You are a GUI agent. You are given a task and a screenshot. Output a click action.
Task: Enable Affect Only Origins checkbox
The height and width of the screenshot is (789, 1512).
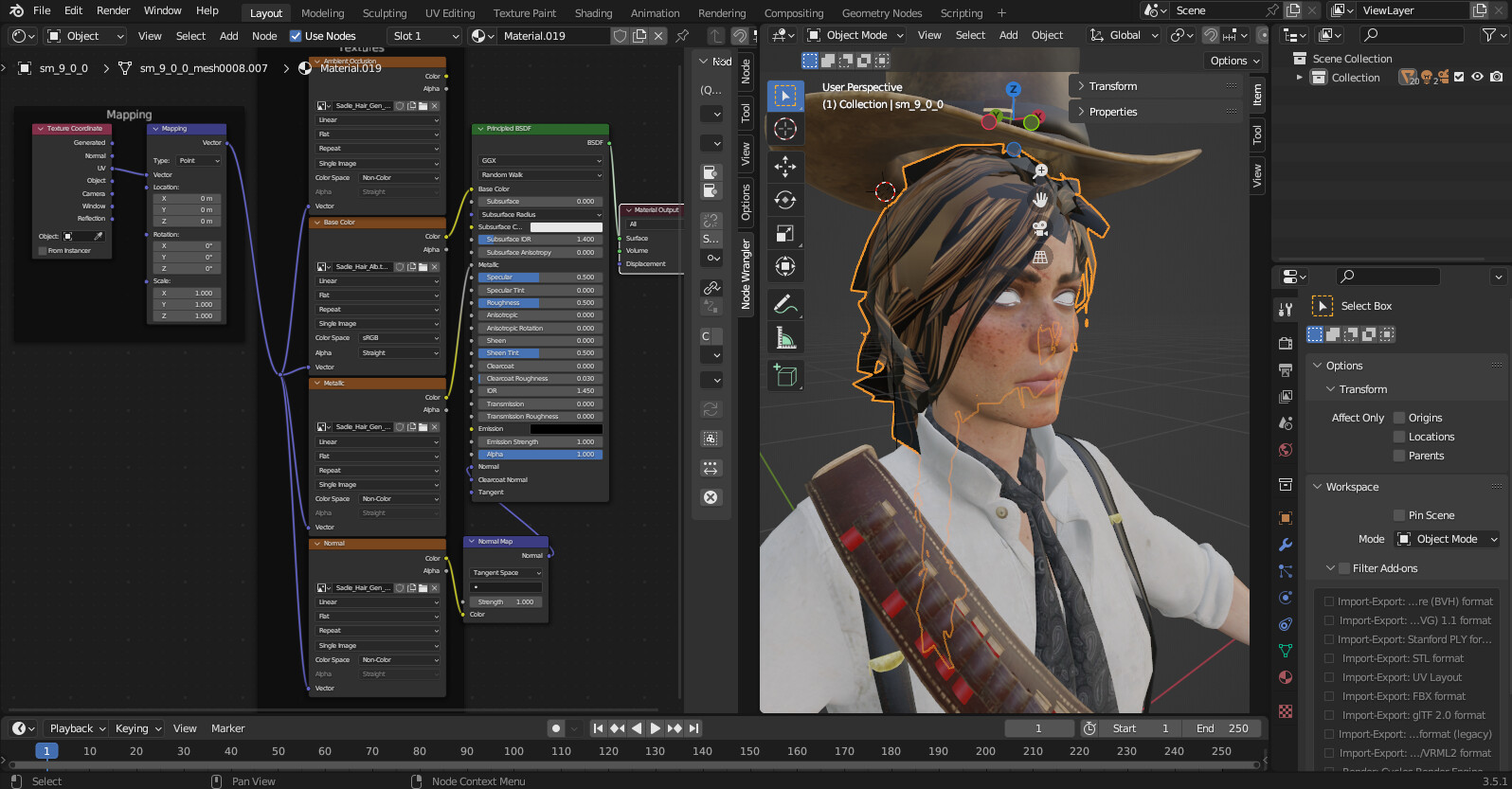[x=1398, y=418]
